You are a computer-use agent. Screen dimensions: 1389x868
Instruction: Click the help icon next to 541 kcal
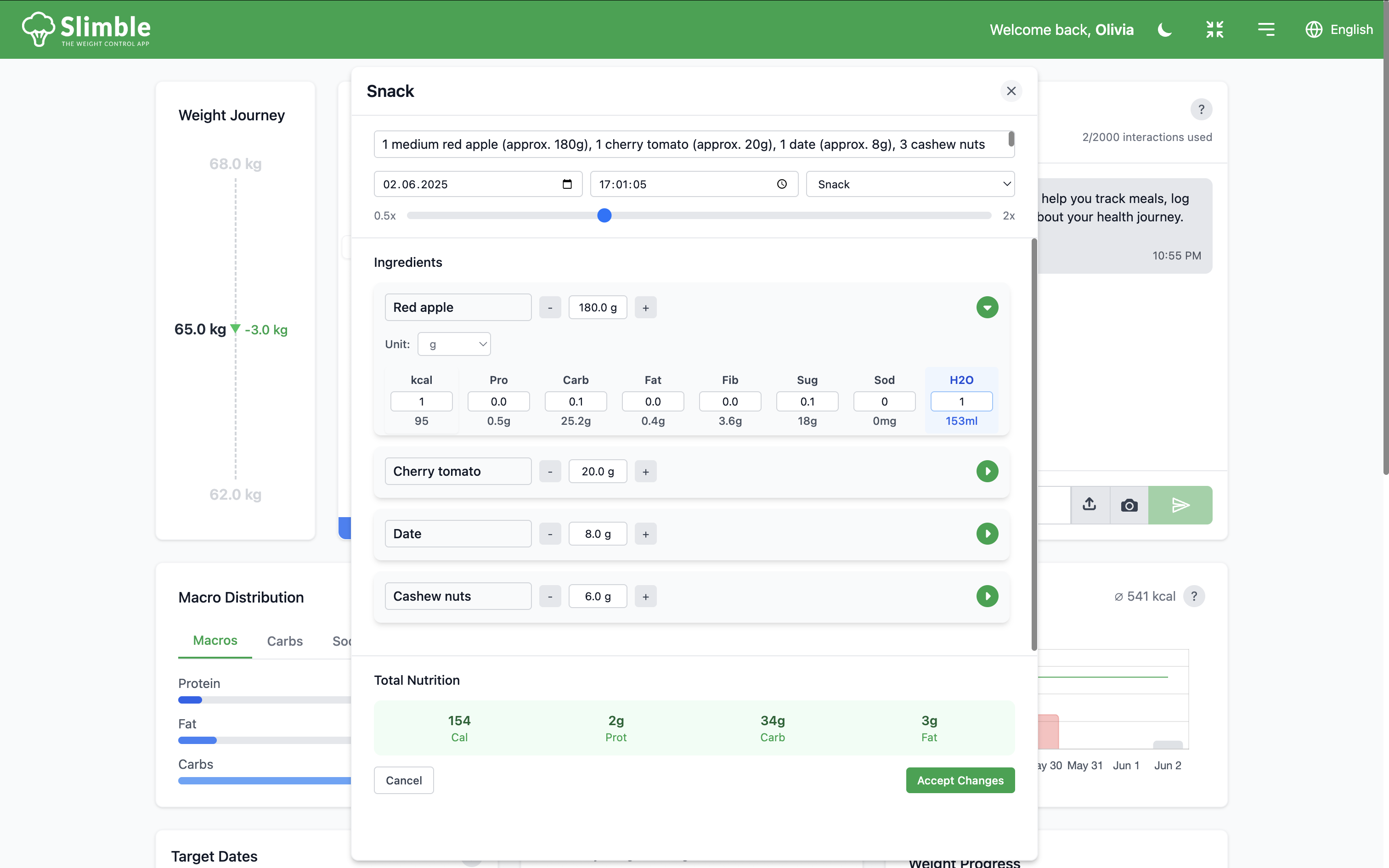coord(1194,597)
